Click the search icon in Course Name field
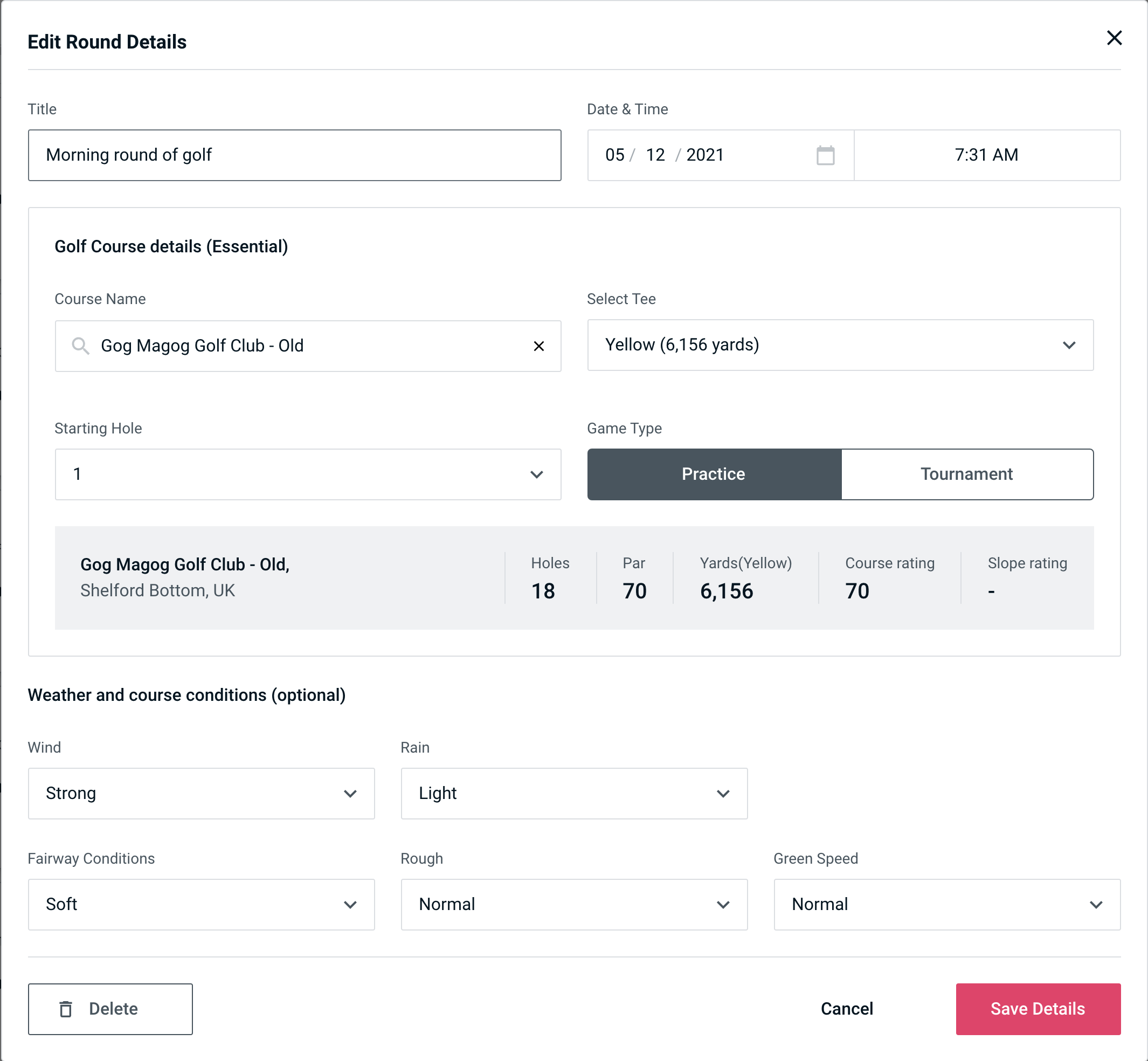 [x=80, y=345]
